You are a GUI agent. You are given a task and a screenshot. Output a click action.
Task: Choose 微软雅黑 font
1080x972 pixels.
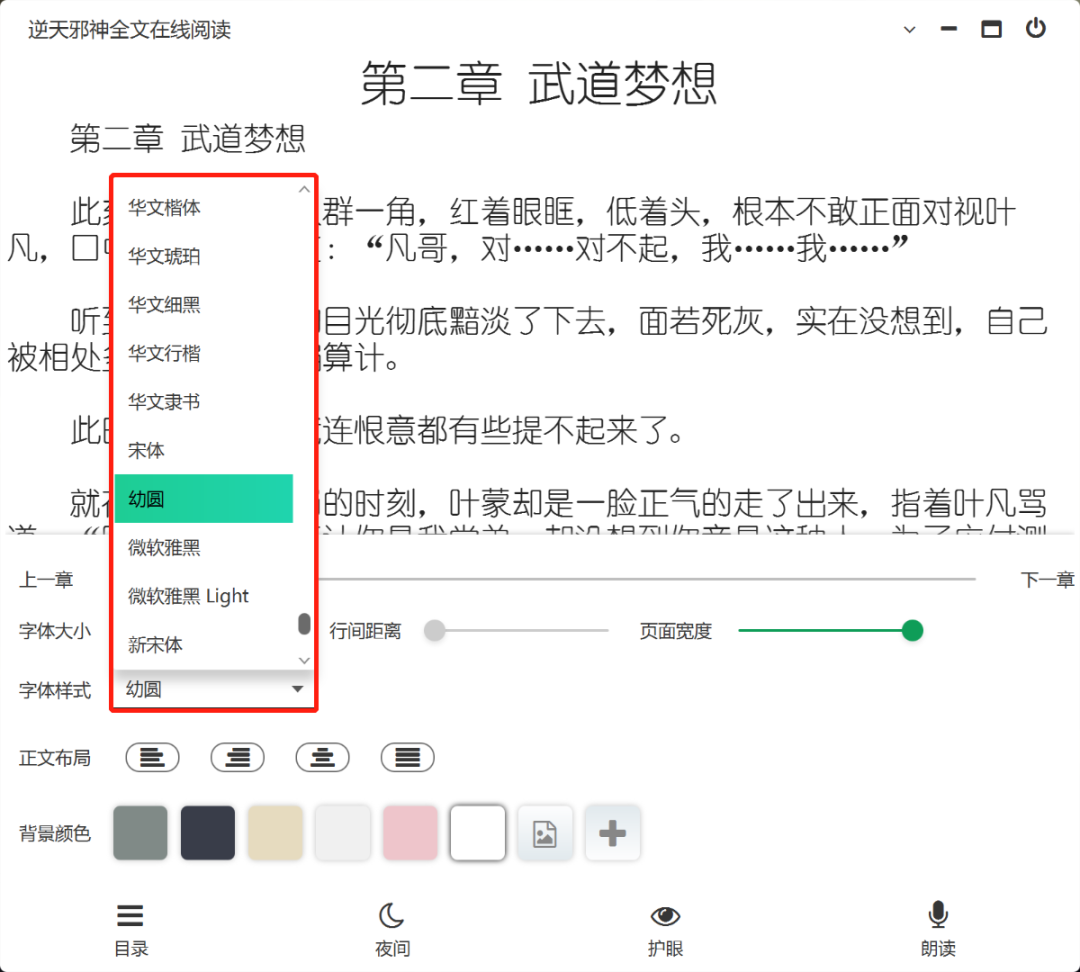(204, 548)
